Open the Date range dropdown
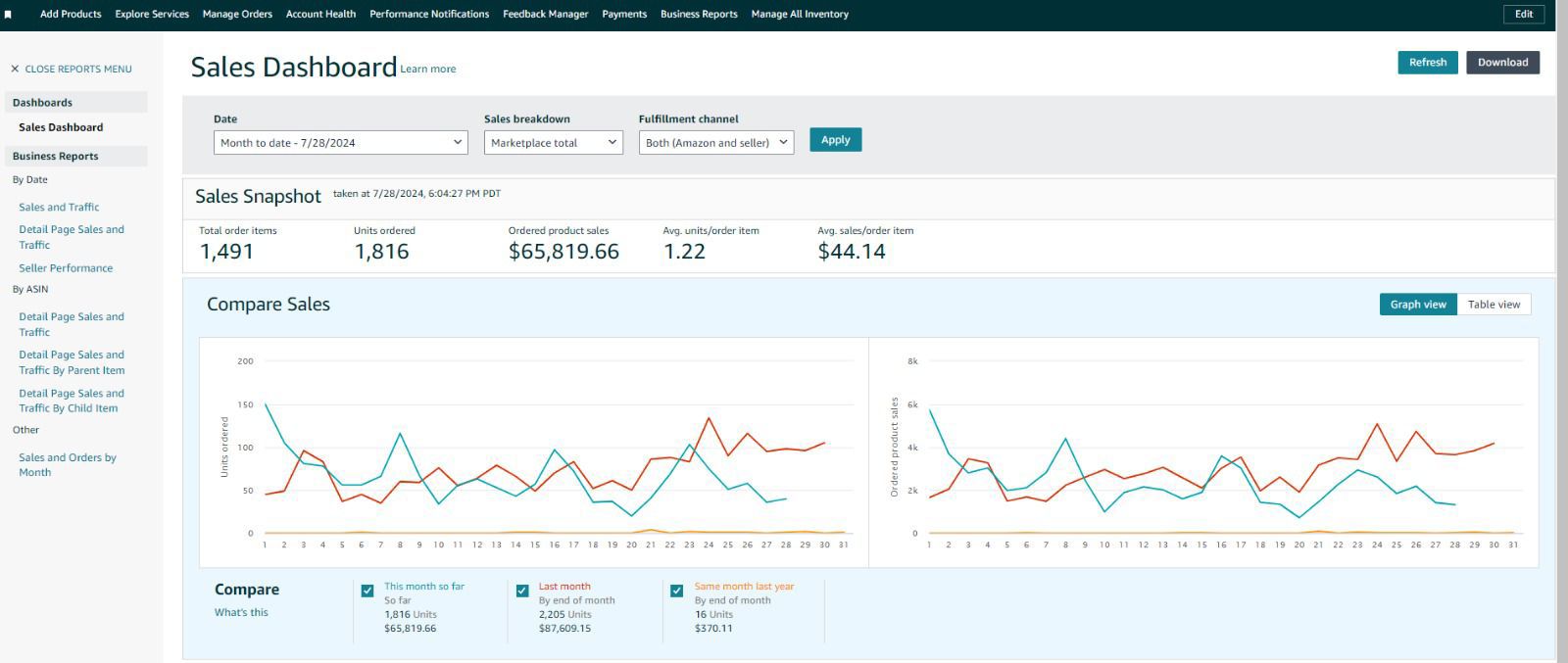The image size is (1568, 663). pos(341,142)
